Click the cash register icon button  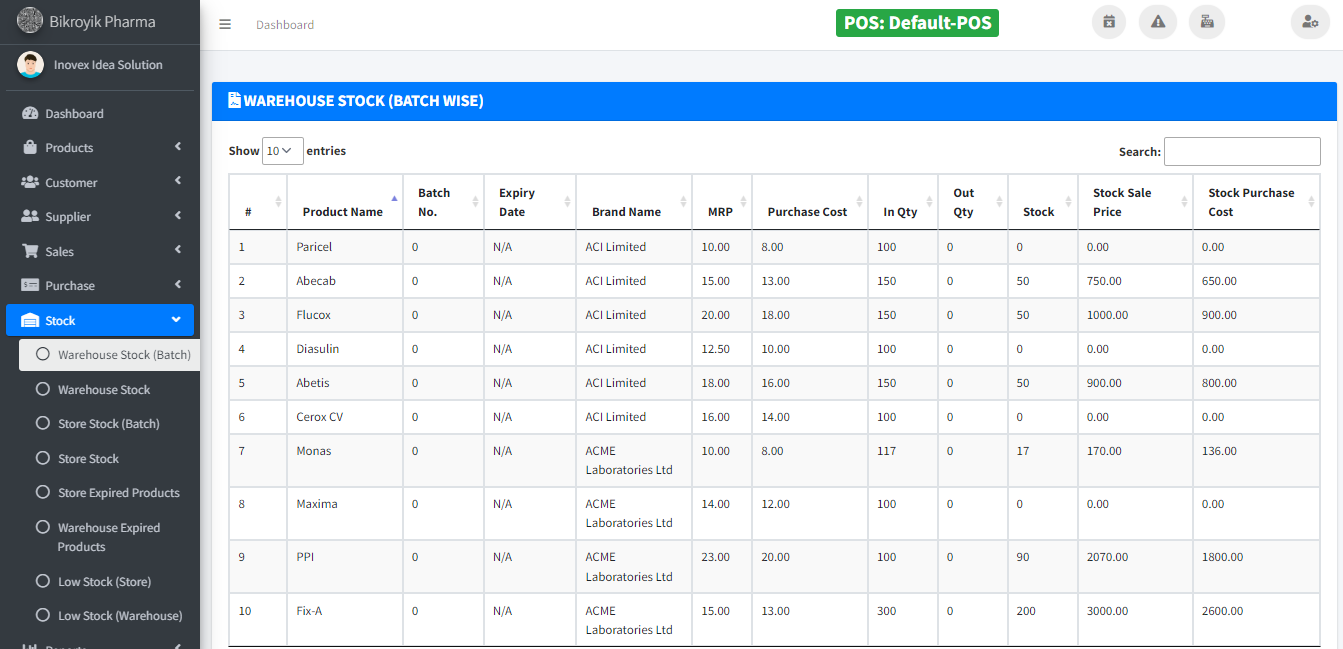[1206, 22]
